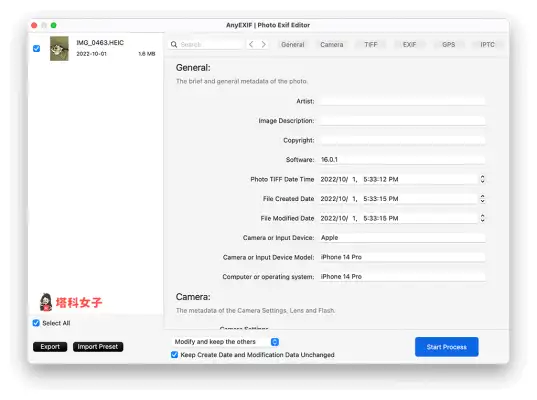Click the Software field showing 16.0.1
Viewport: 537px width, 400px height.
402,160
